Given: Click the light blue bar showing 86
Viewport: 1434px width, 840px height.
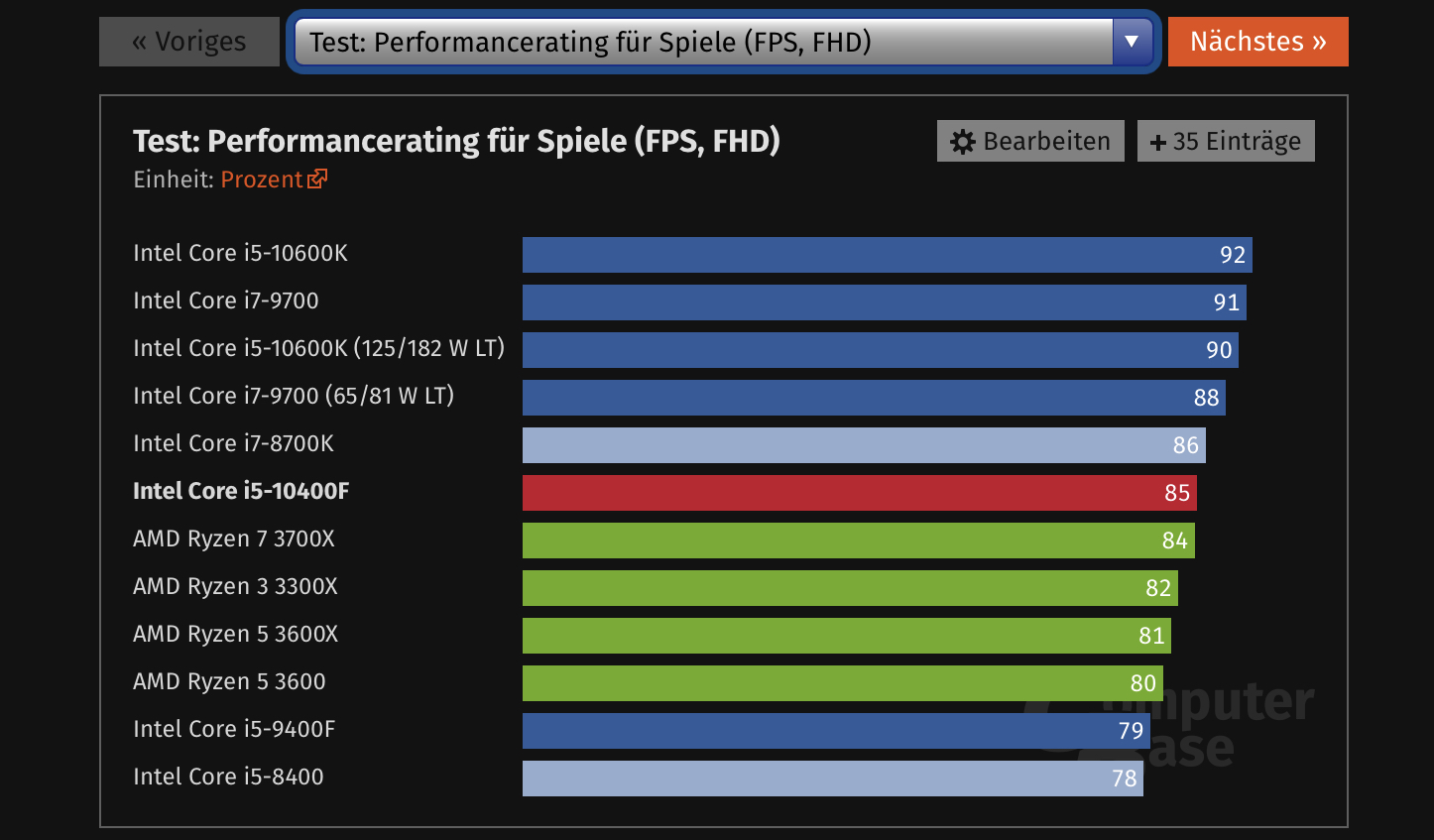Looking at the screenshot, I should pyautogui.click(x=864, y=445).
